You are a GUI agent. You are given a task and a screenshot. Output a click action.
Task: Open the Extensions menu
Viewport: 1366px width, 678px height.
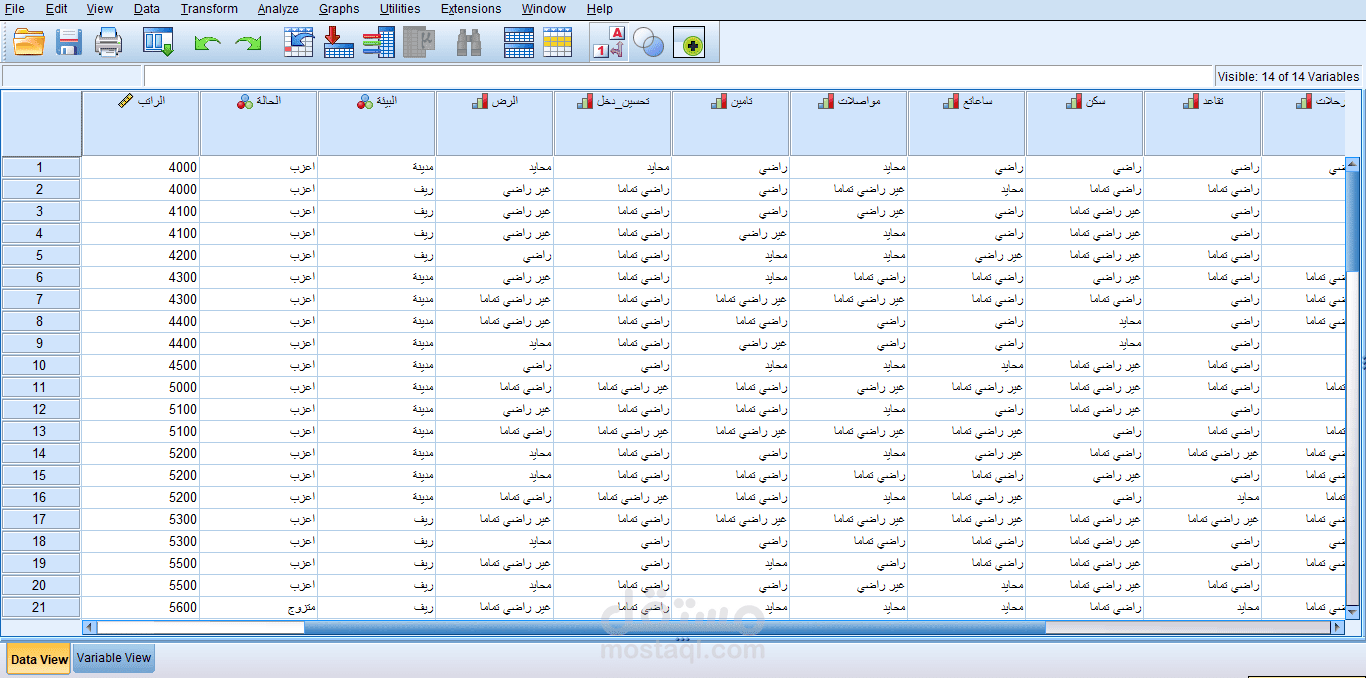pos(471,9)
